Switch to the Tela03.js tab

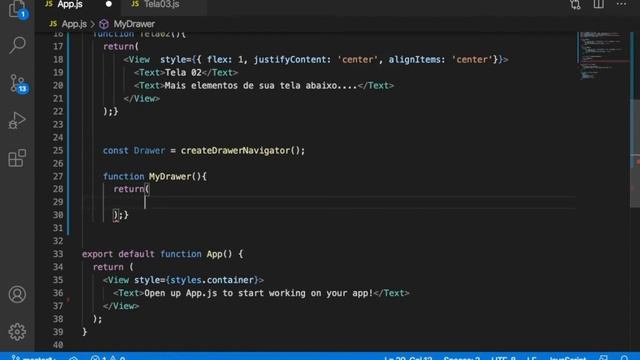(x=161, y=4)
